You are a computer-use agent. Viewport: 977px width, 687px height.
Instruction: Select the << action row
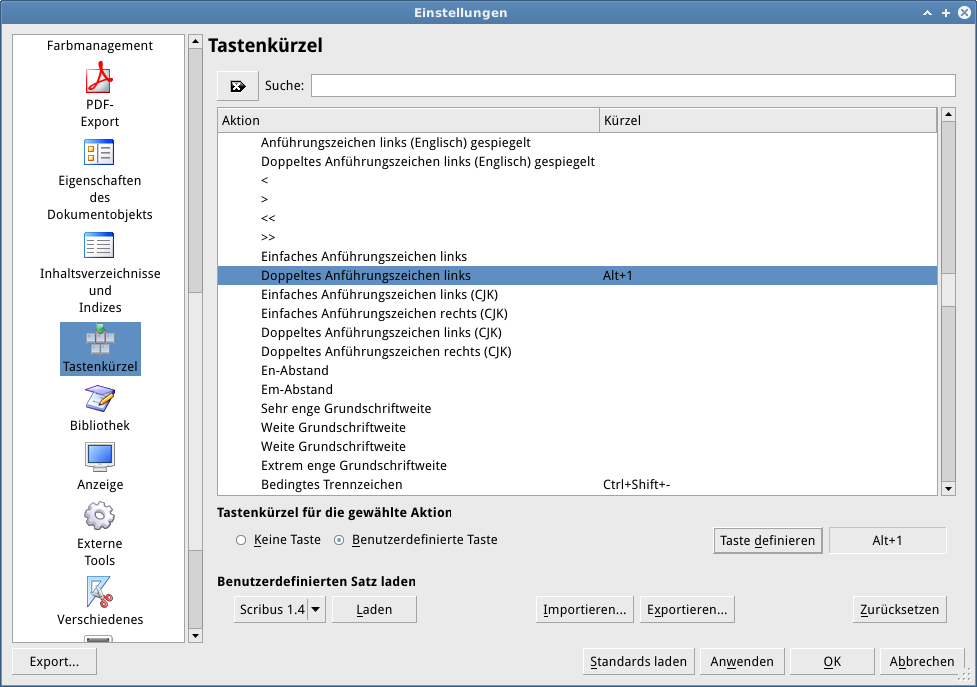coord(577,219)
